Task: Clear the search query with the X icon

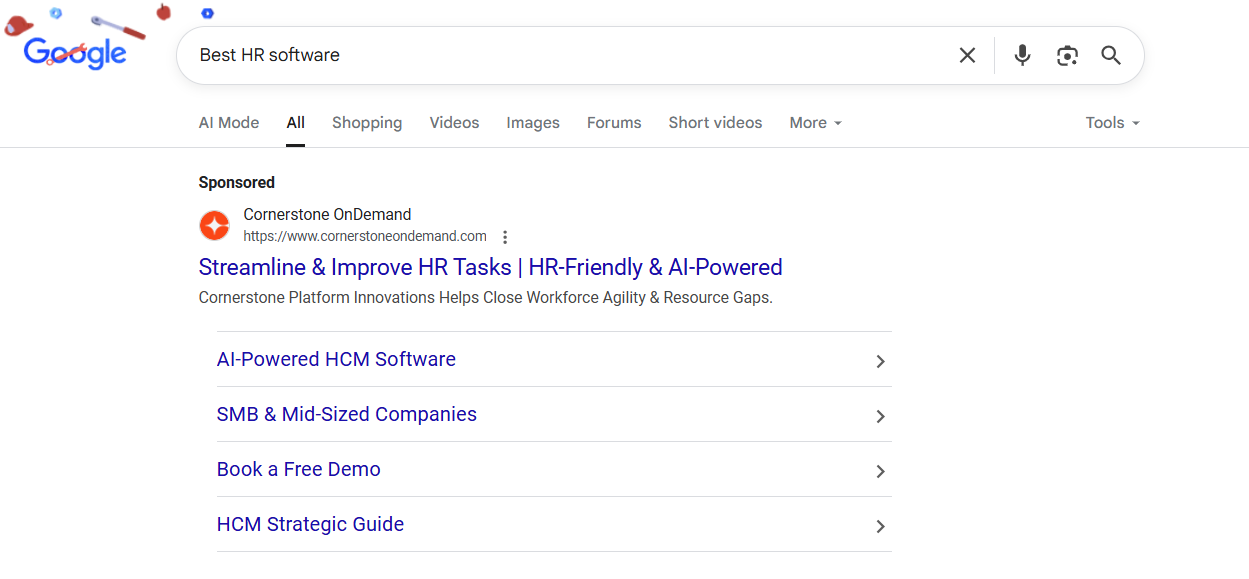Action: (x=967, y=55)
